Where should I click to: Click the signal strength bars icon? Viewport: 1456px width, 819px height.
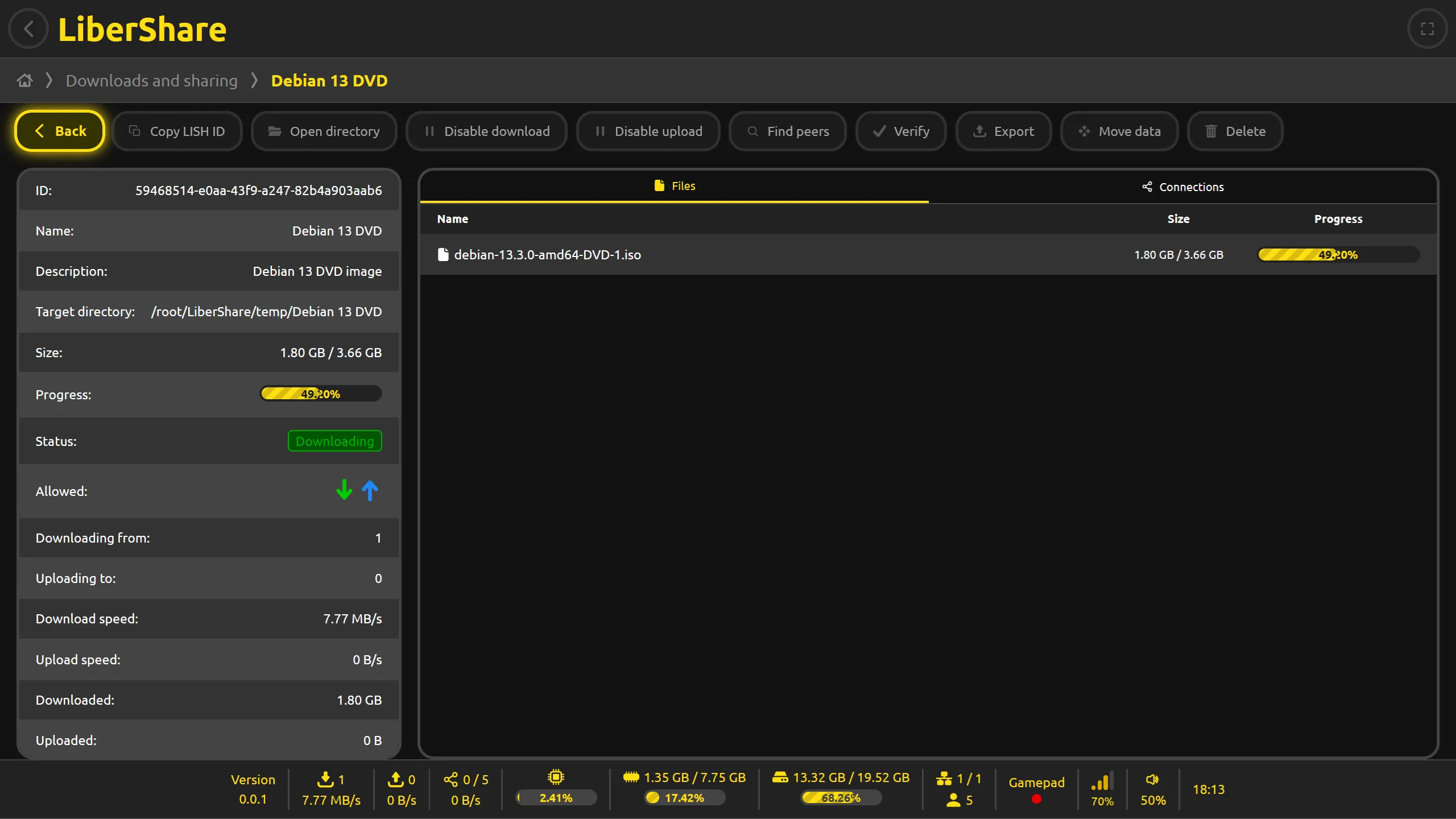pyautogui.click(x=1102, y=781)
